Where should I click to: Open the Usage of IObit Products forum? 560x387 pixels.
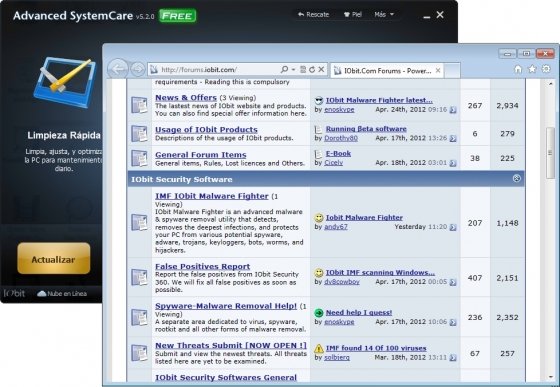[x=206, y=130]
